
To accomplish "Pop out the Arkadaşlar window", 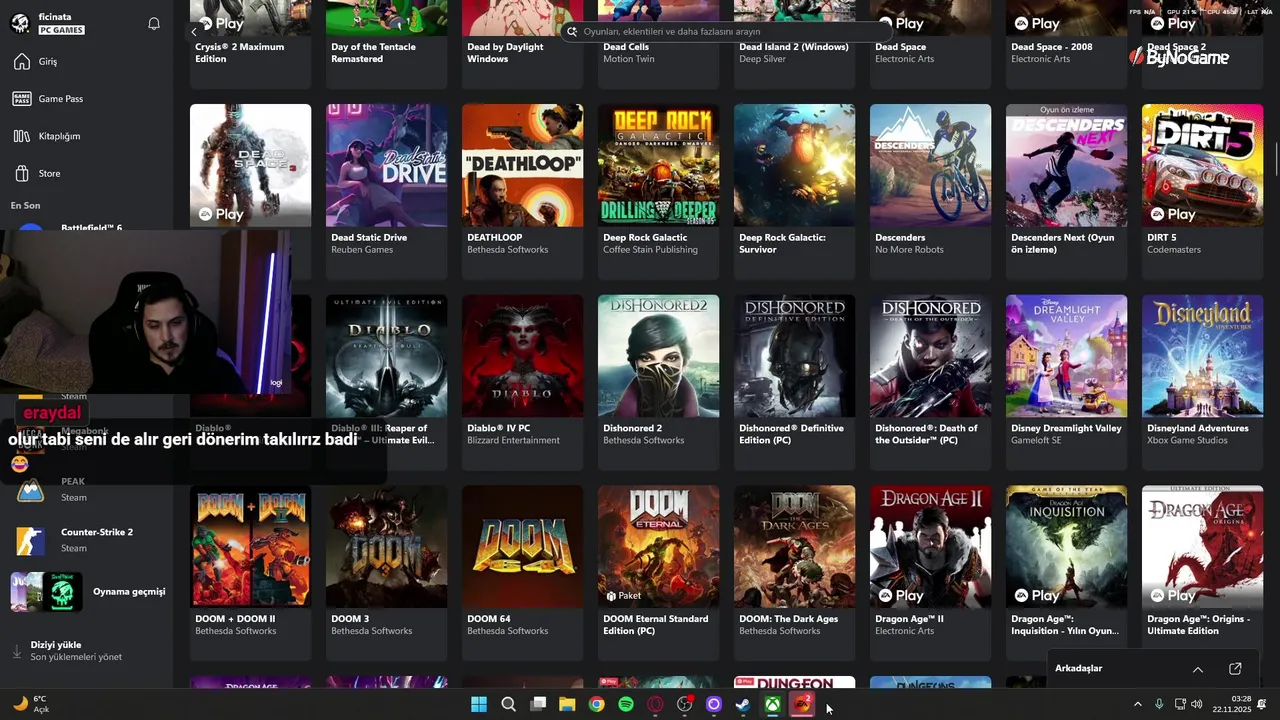I will (1235, 669).
